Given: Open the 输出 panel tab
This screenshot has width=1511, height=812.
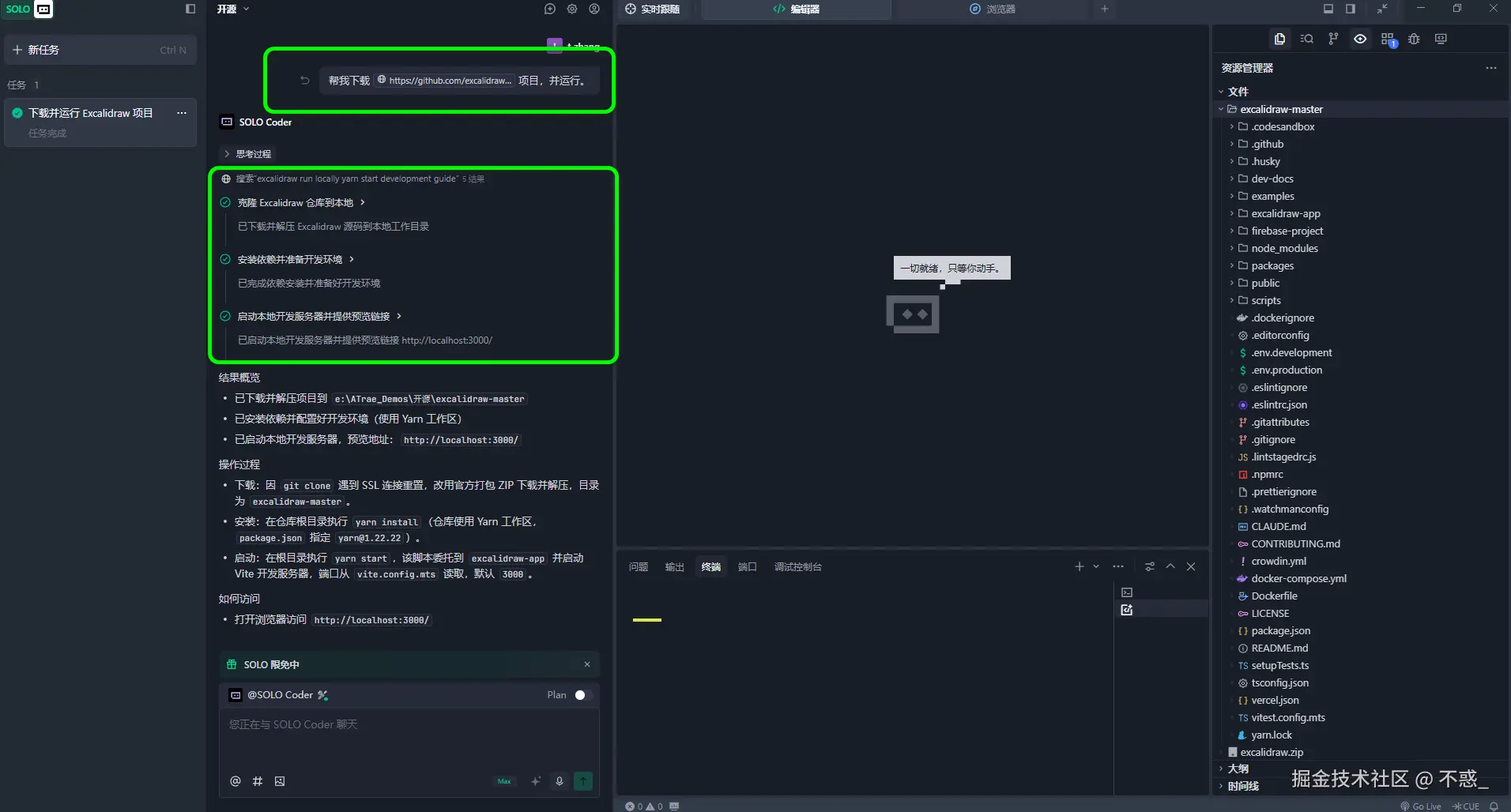Looking at the screenshot, I should 675,566.
